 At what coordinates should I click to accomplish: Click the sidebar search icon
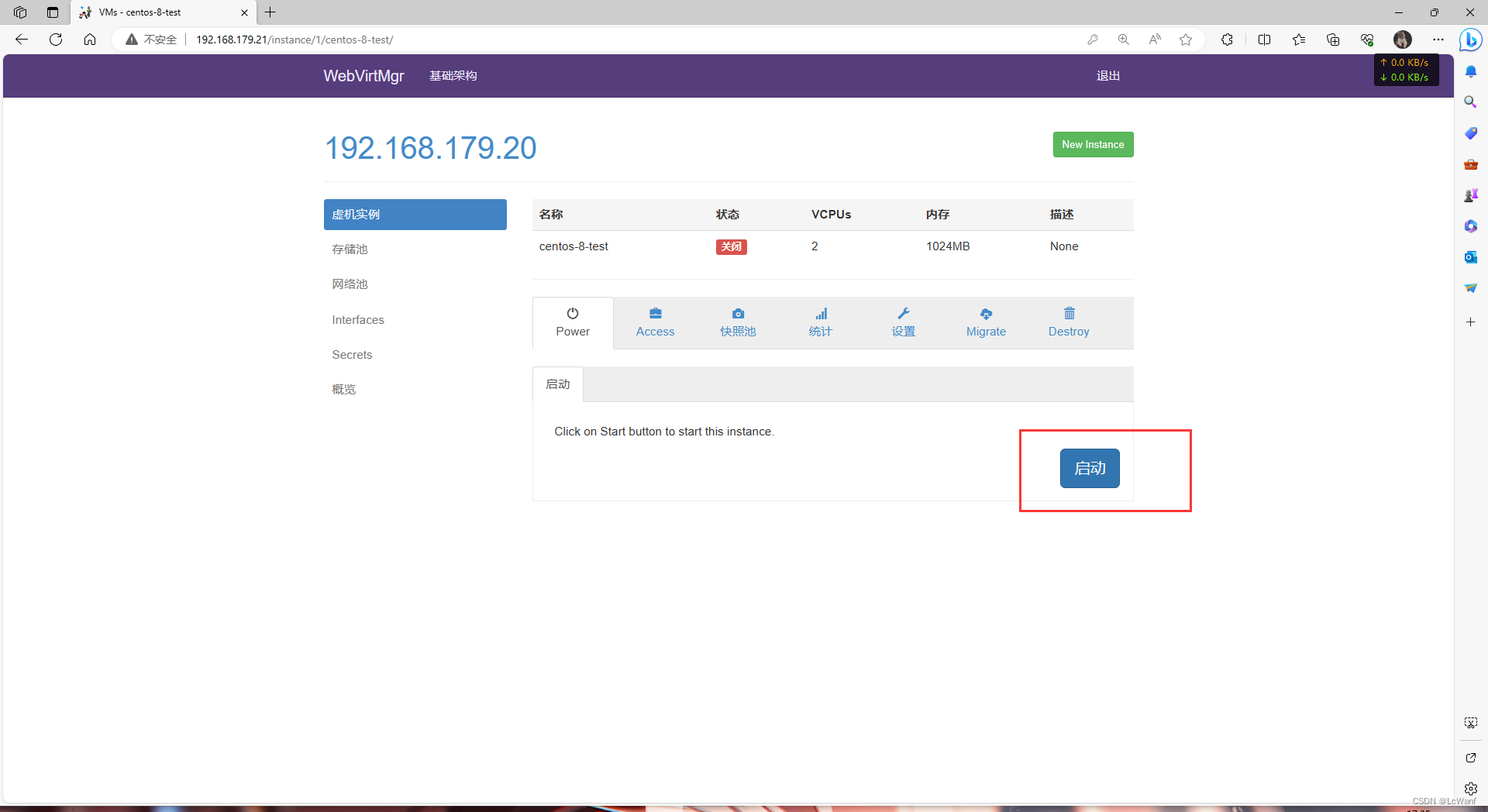tap(1470, 102)
